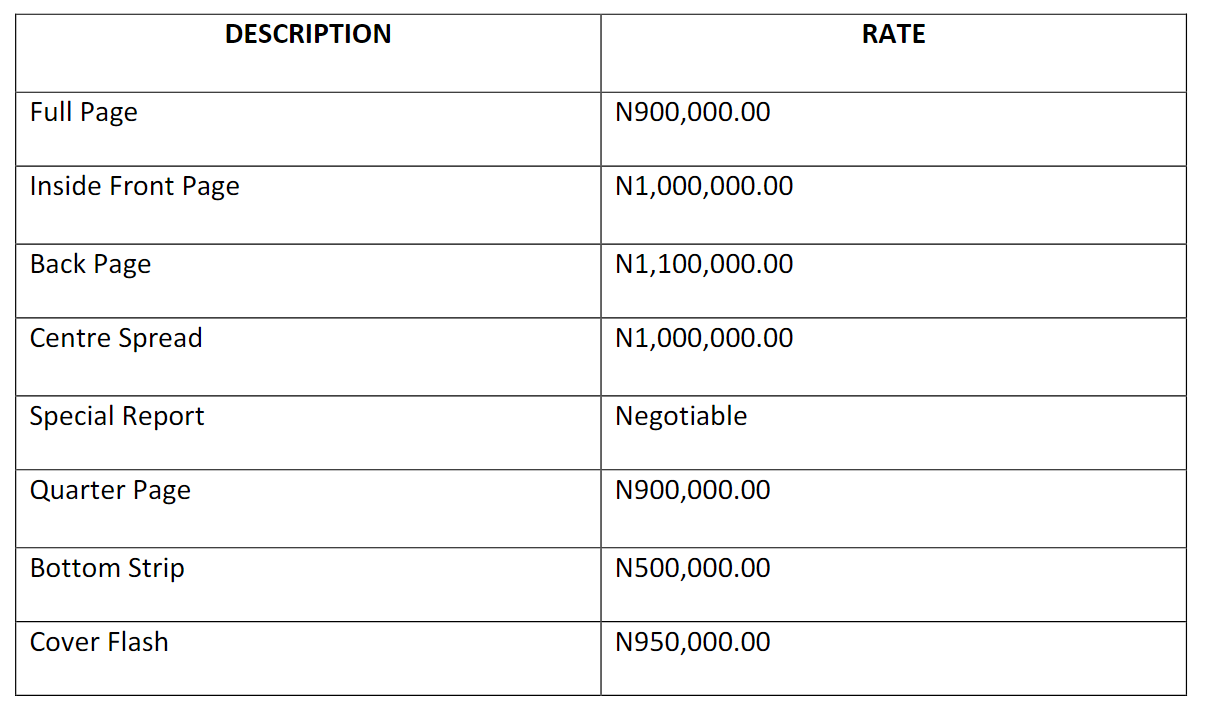
Task: Select the Inside Front Page cell
Action: point(135,187)
